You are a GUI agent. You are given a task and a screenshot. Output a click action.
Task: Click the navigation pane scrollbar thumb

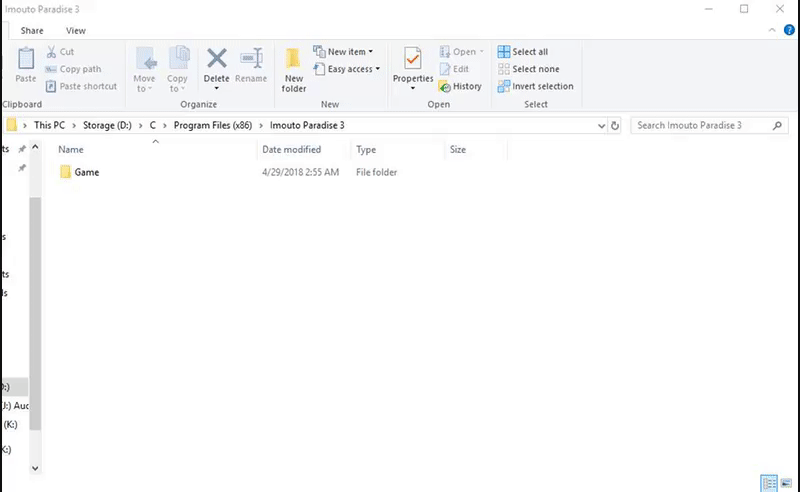[35, 313]
